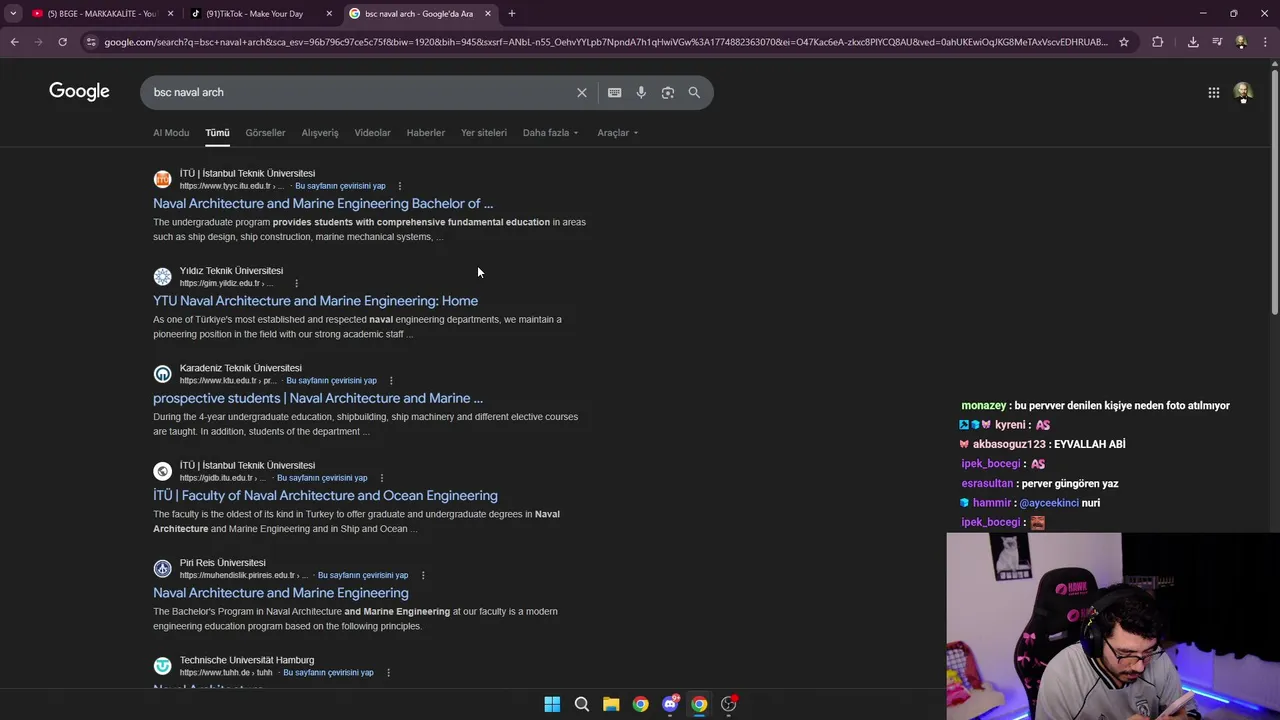The image size is (1280, 720).
Task: Click the browser address bar URL
Action: pos(606,42)
